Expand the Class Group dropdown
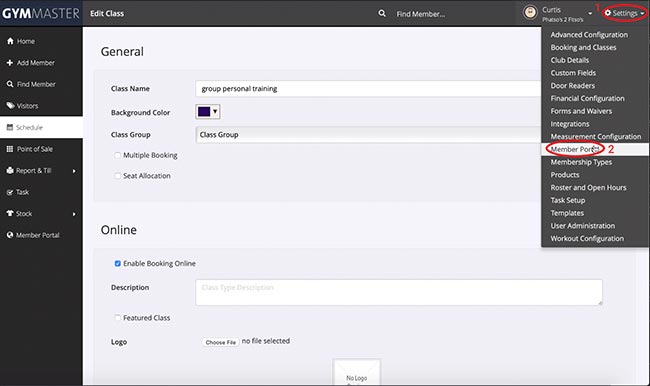The image size is (650, 386). (368, 135)
